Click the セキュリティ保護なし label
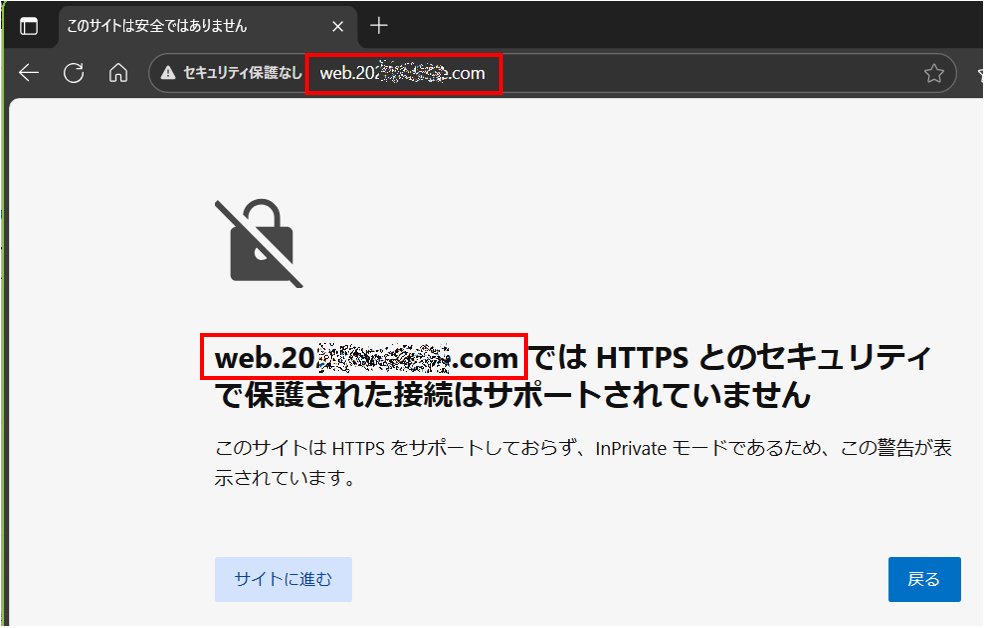Screen dimensions: 990x628 pyautogui.click(x=242, y=73)
